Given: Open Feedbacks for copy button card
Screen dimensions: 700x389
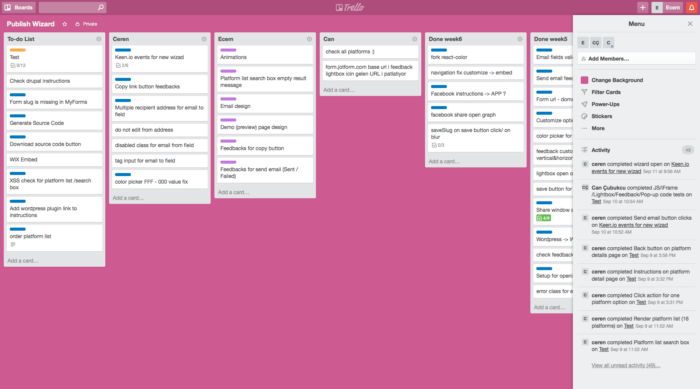Looking at the screenshot, I should (x=265, y=145).
